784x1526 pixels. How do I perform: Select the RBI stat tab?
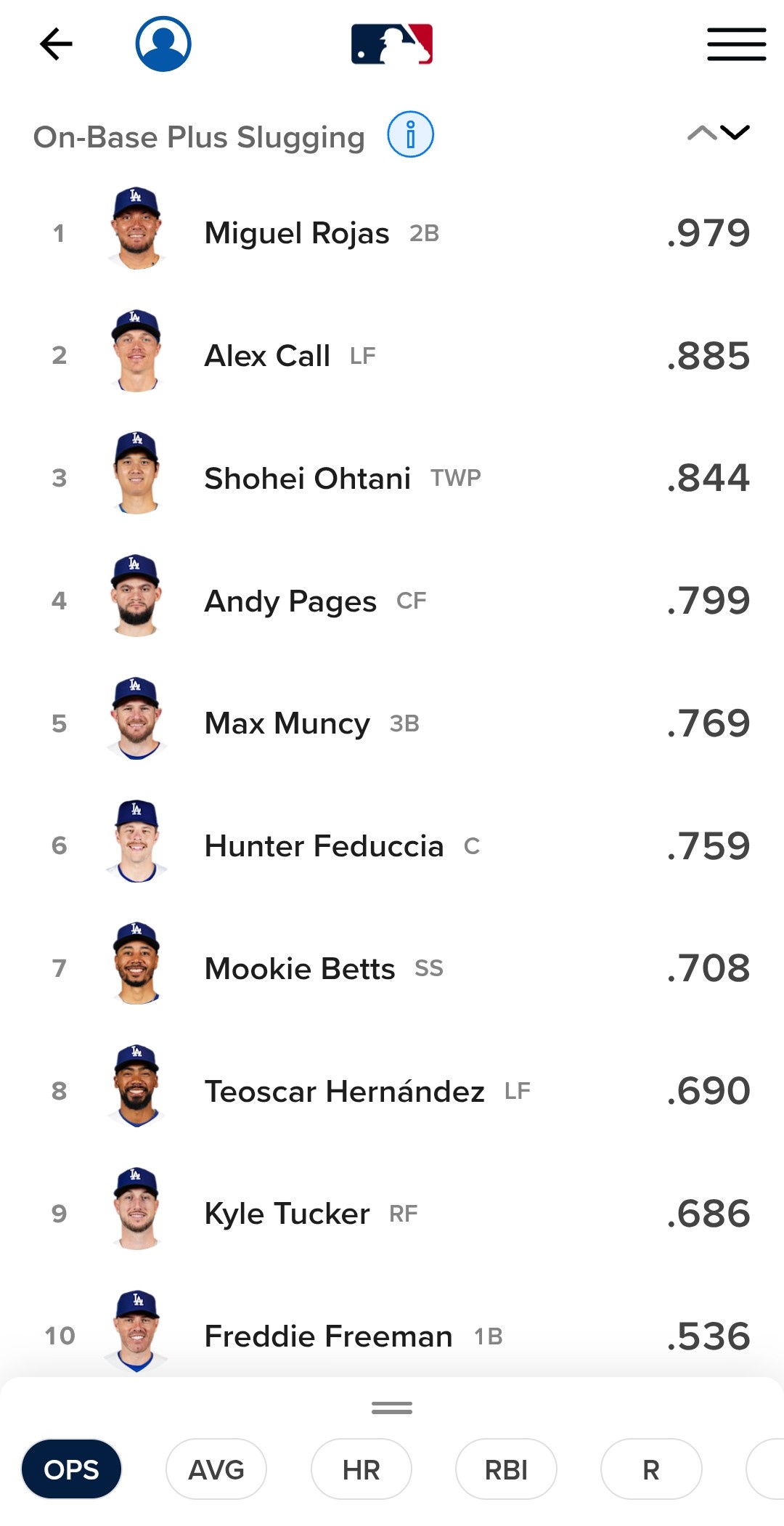point(506,1469)
